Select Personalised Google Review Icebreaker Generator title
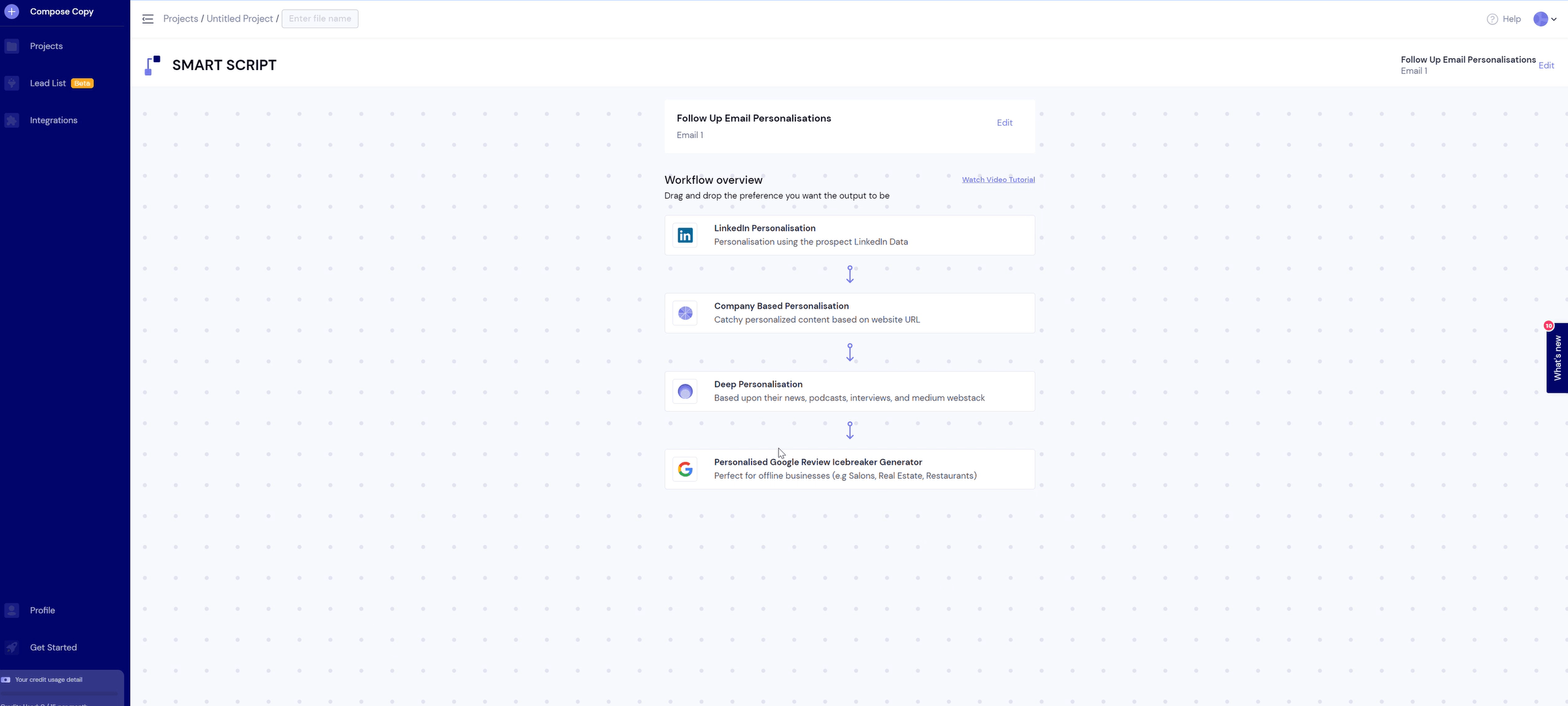This screenshot has width=1568, height=706. [x=818, y=462]
